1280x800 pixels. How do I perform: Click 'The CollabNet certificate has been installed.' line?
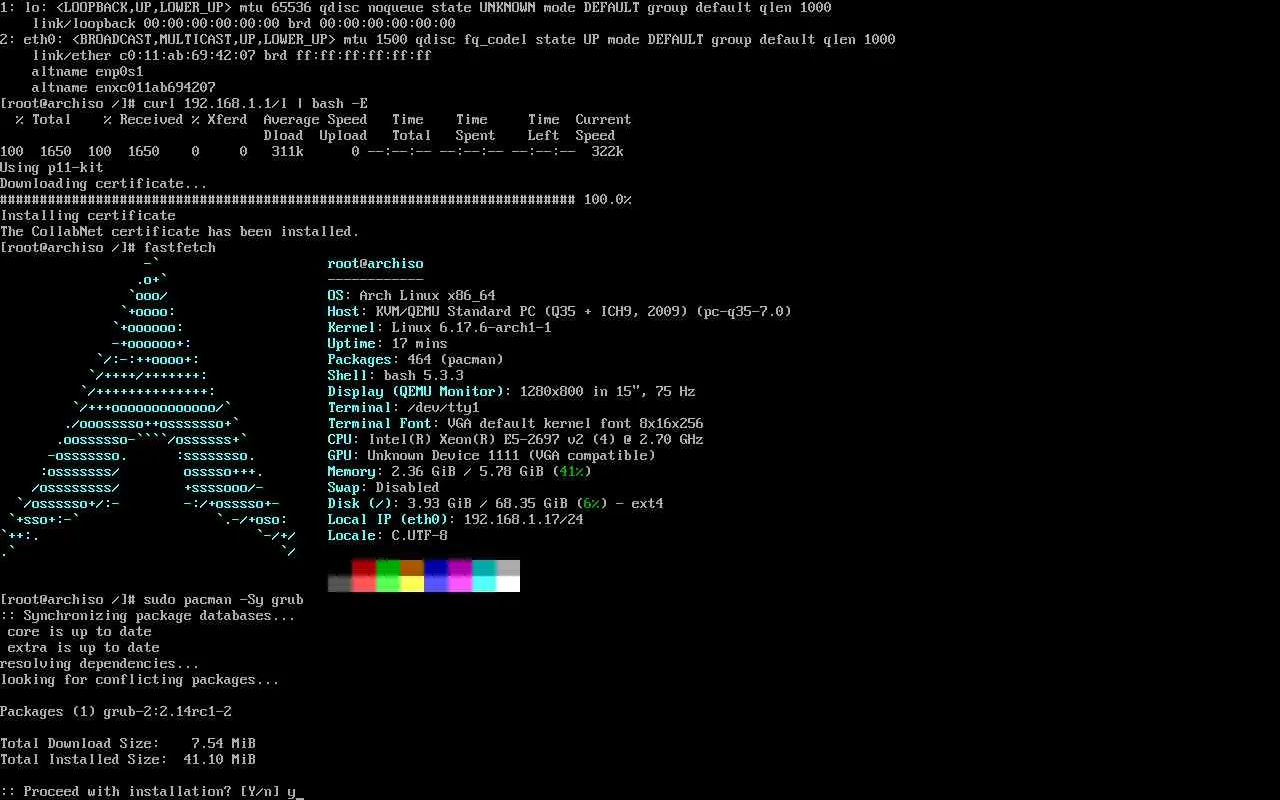pos(180,232)
